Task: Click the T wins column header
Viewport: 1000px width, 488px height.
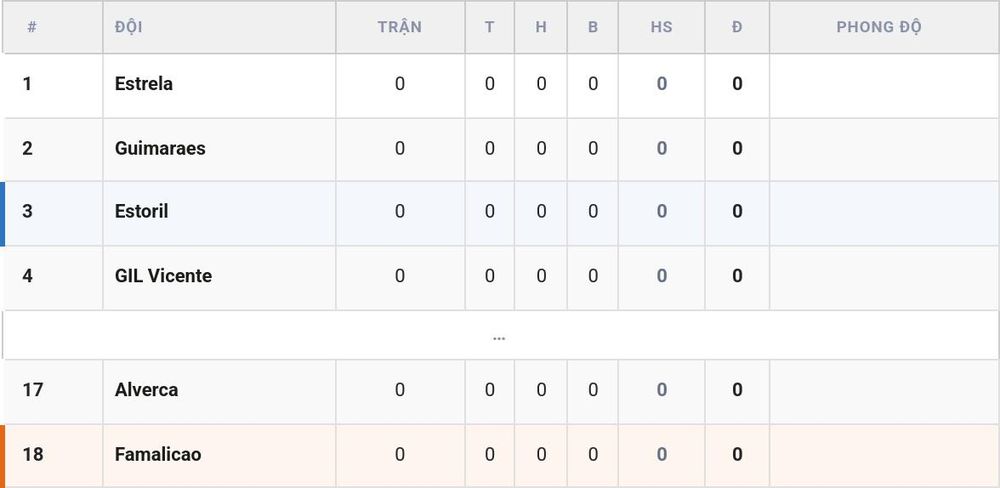Action: point(489,27)
